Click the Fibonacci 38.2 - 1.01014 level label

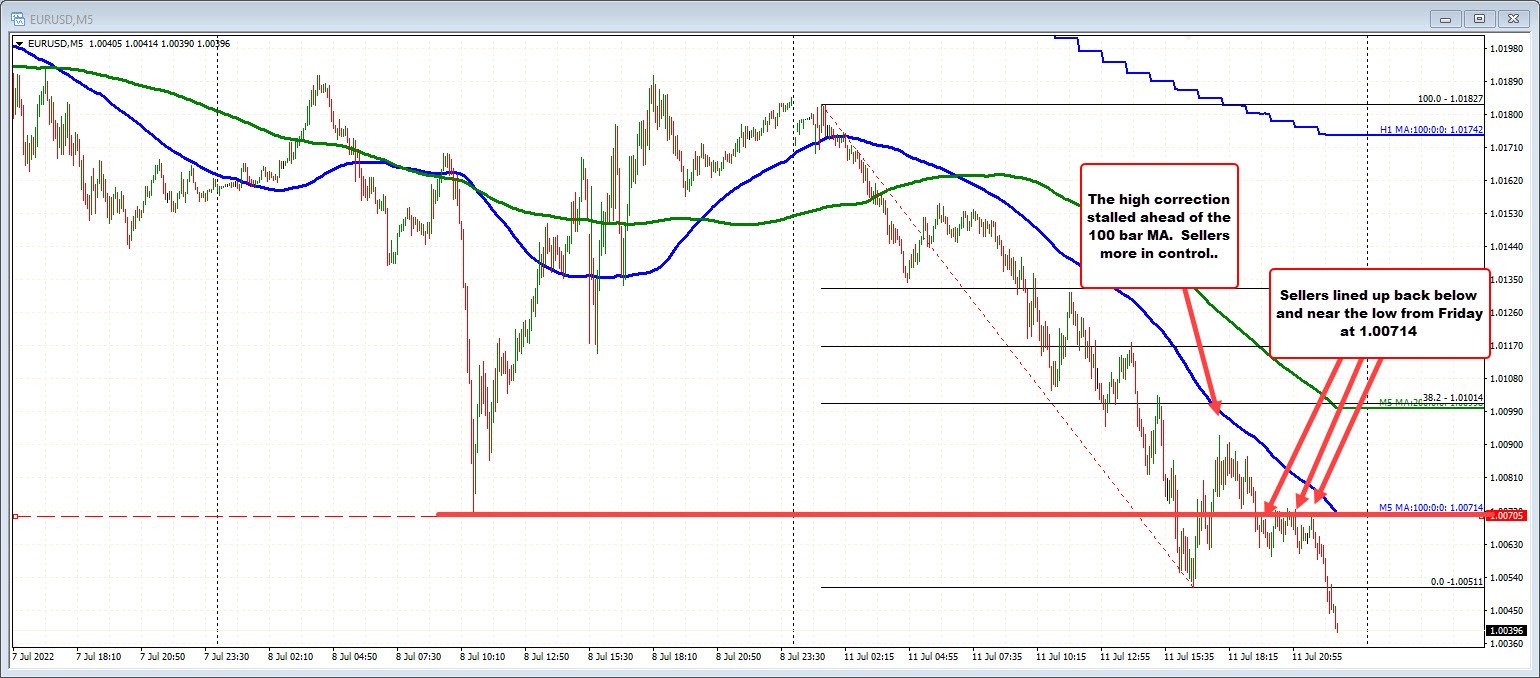click(x=1448, y=397)
